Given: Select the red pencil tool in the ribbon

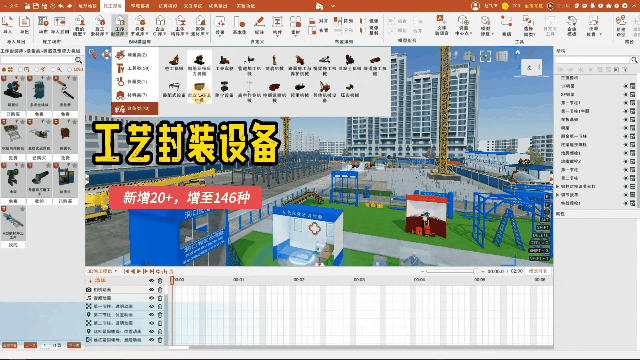Looking at the screenshot, I should (x=259, y=22).
